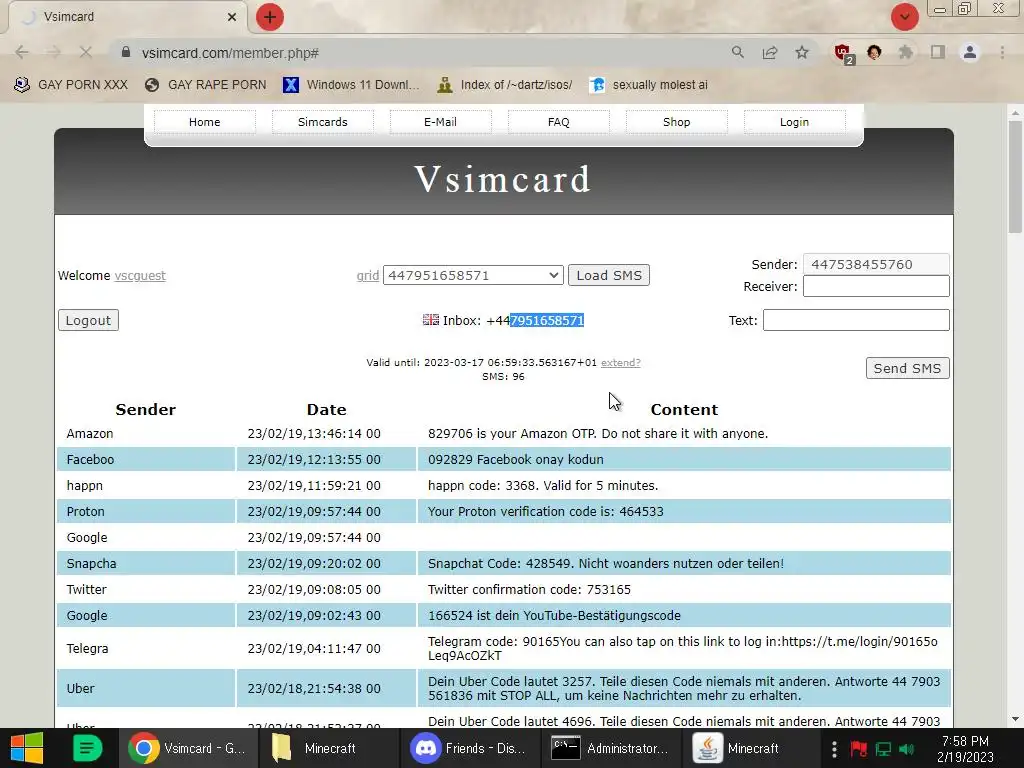Open Administrator command prompt taskbar item
This screenshot has width=1024, height=768.
point(611,748)
